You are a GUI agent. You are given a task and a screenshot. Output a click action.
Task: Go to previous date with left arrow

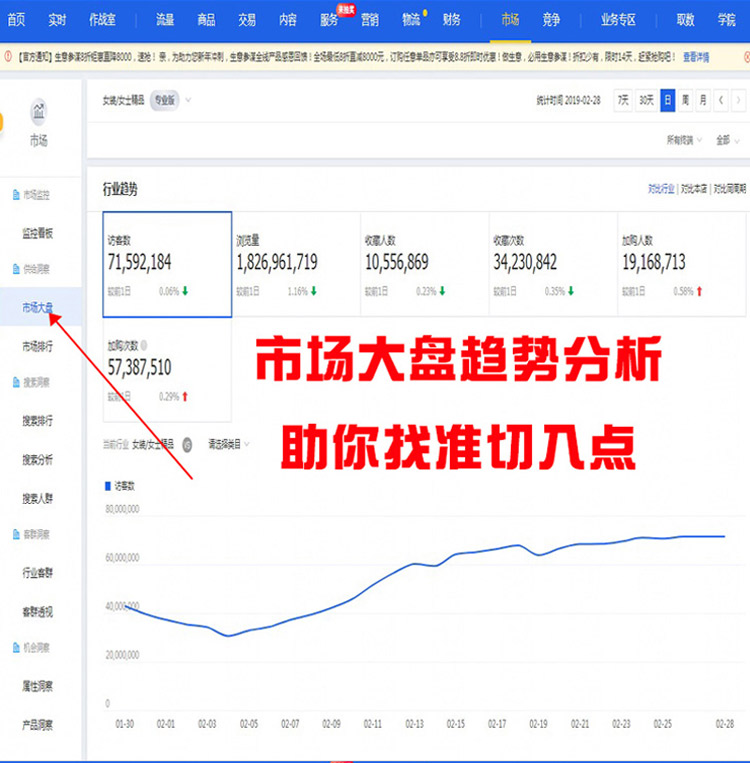[x=721, y=100]
